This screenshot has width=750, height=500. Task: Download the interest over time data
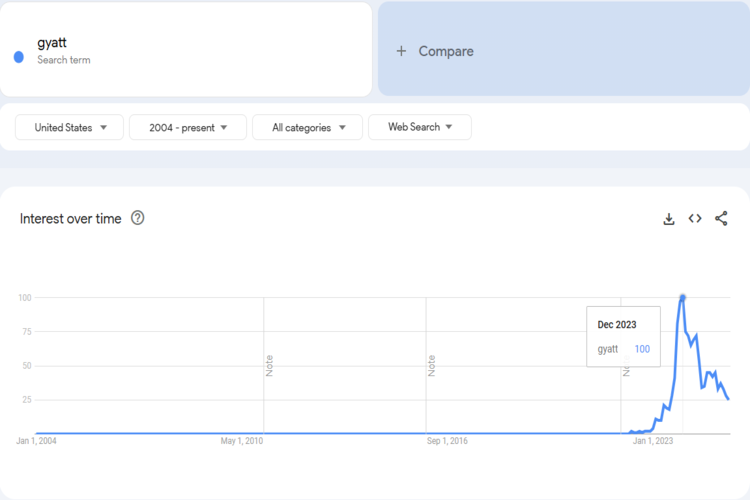[669, 219]
